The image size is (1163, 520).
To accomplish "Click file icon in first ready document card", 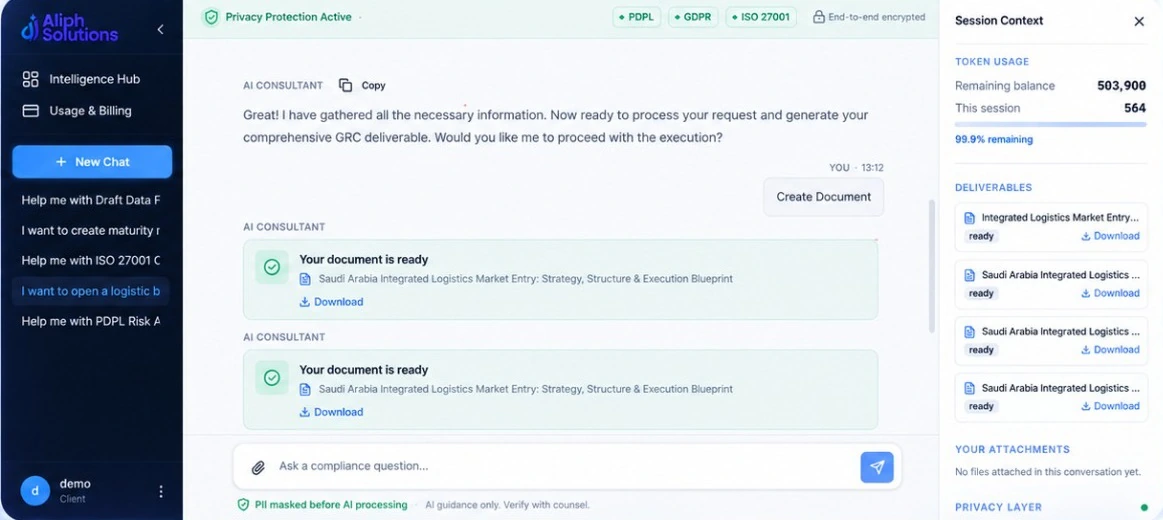I will (304, 280).
